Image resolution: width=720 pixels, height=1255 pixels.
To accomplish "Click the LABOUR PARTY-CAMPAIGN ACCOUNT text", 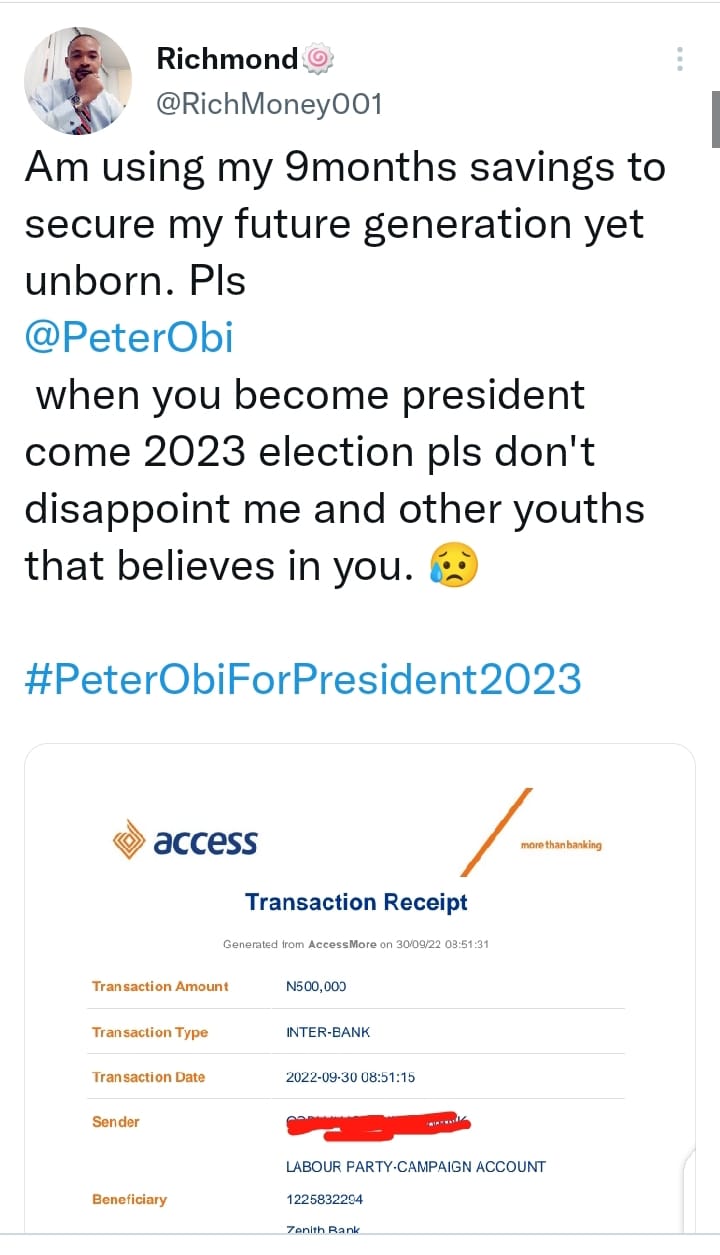I will [416, 1167].
